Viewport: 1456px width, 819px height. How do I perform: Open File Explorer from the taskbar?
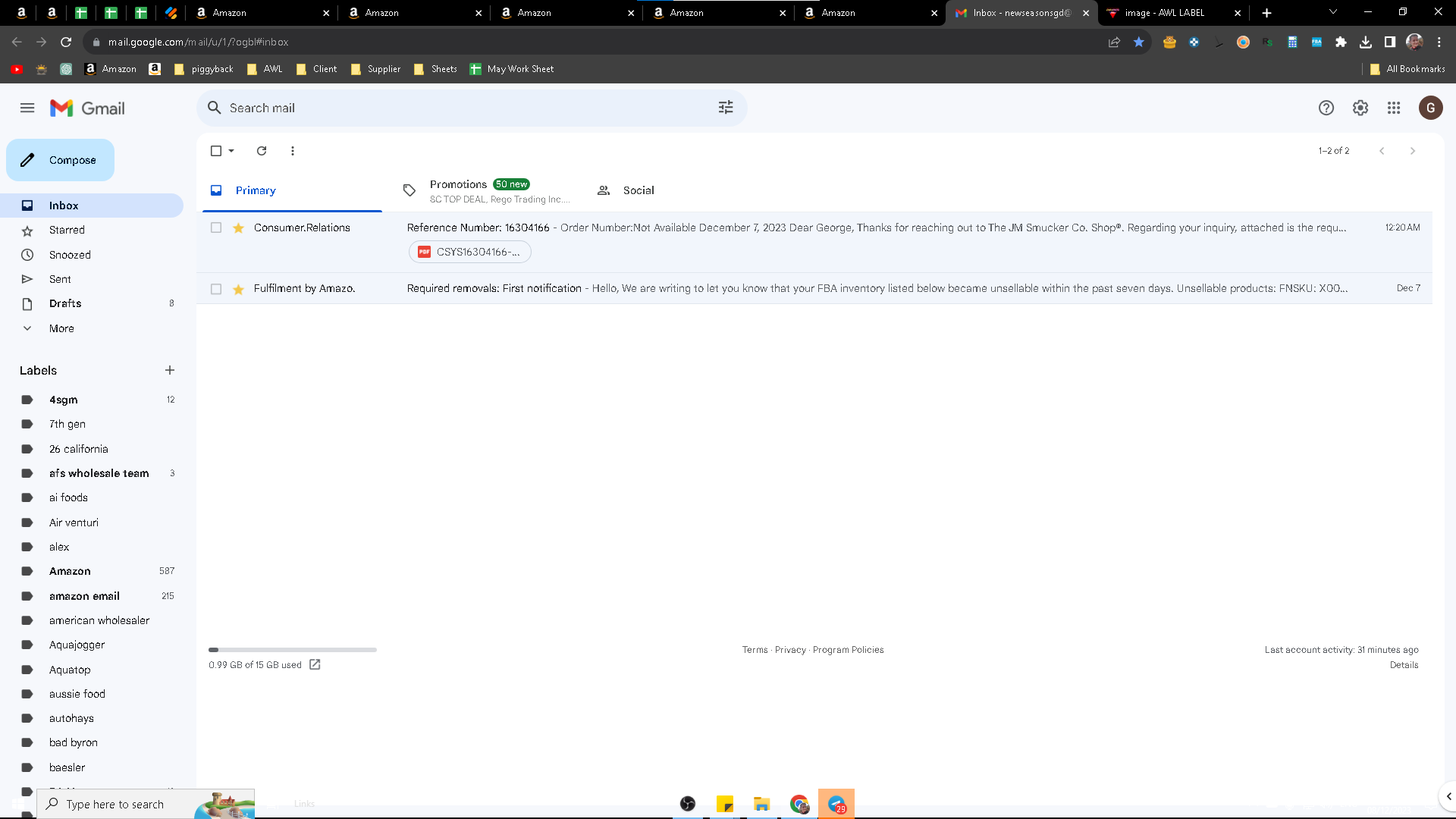762,804
